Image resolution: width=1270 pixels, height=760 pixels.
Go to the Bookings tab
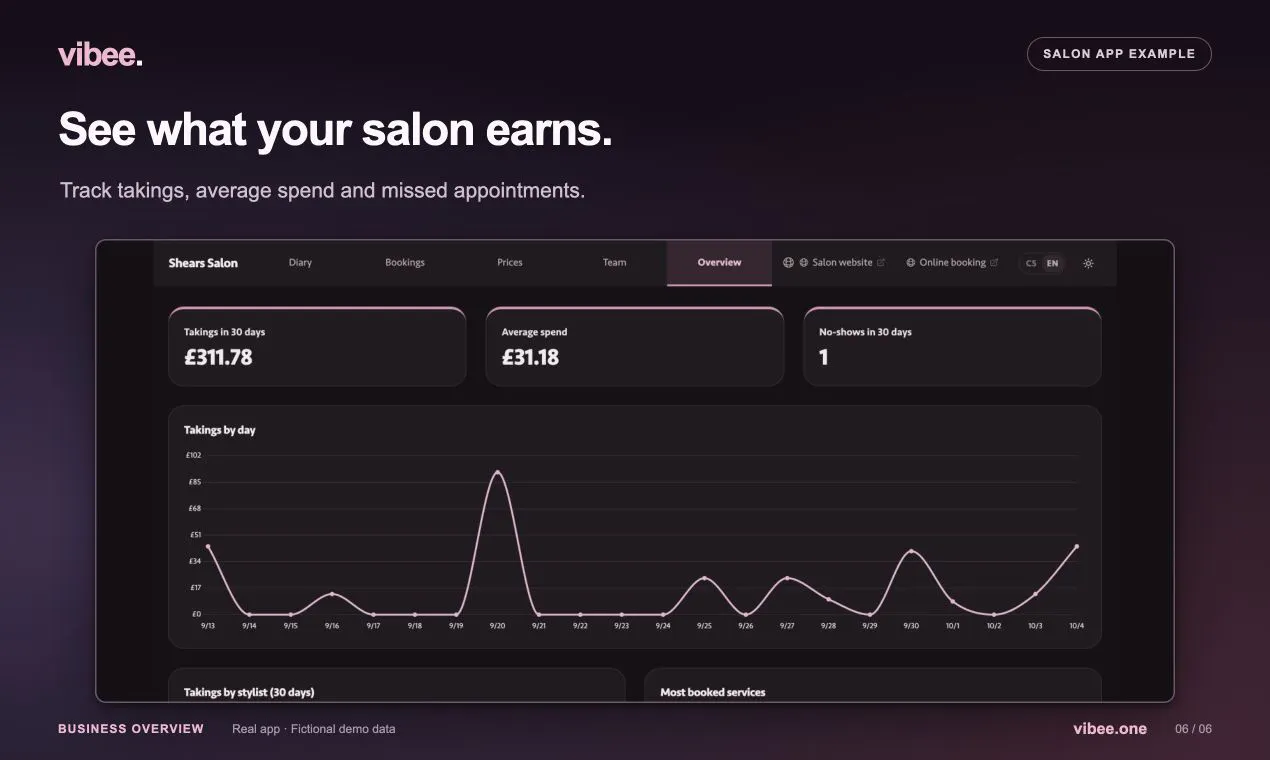(x=405, y=263)
